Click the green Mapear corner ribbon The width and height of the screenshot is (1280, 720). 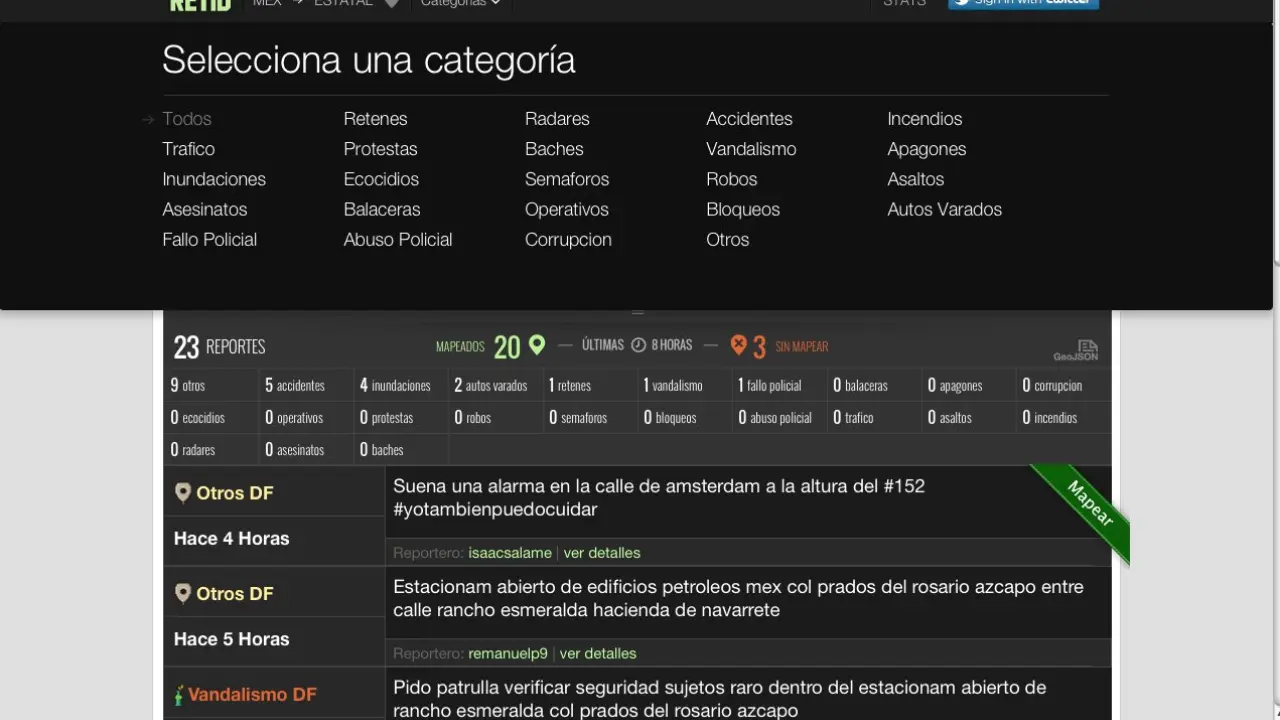(x=1089, y=505)
